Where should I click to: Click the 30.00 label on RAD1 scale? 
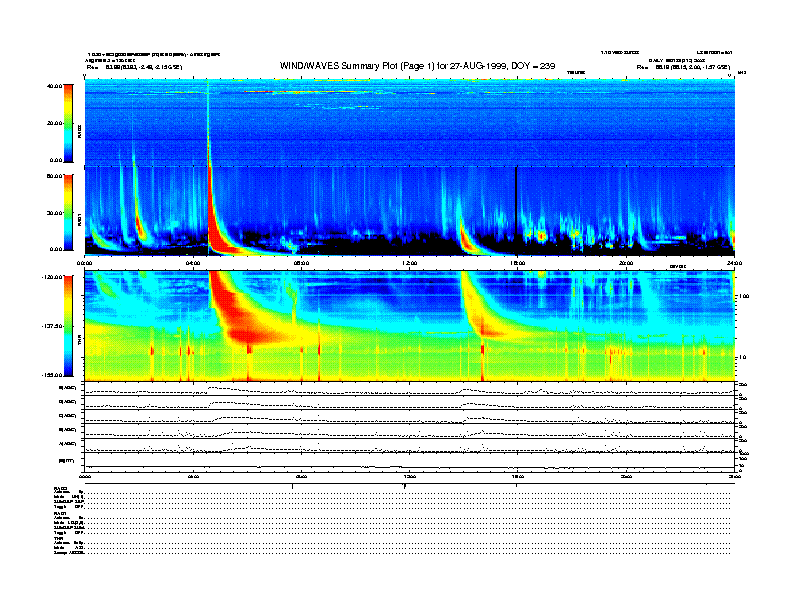click(54, 213)
